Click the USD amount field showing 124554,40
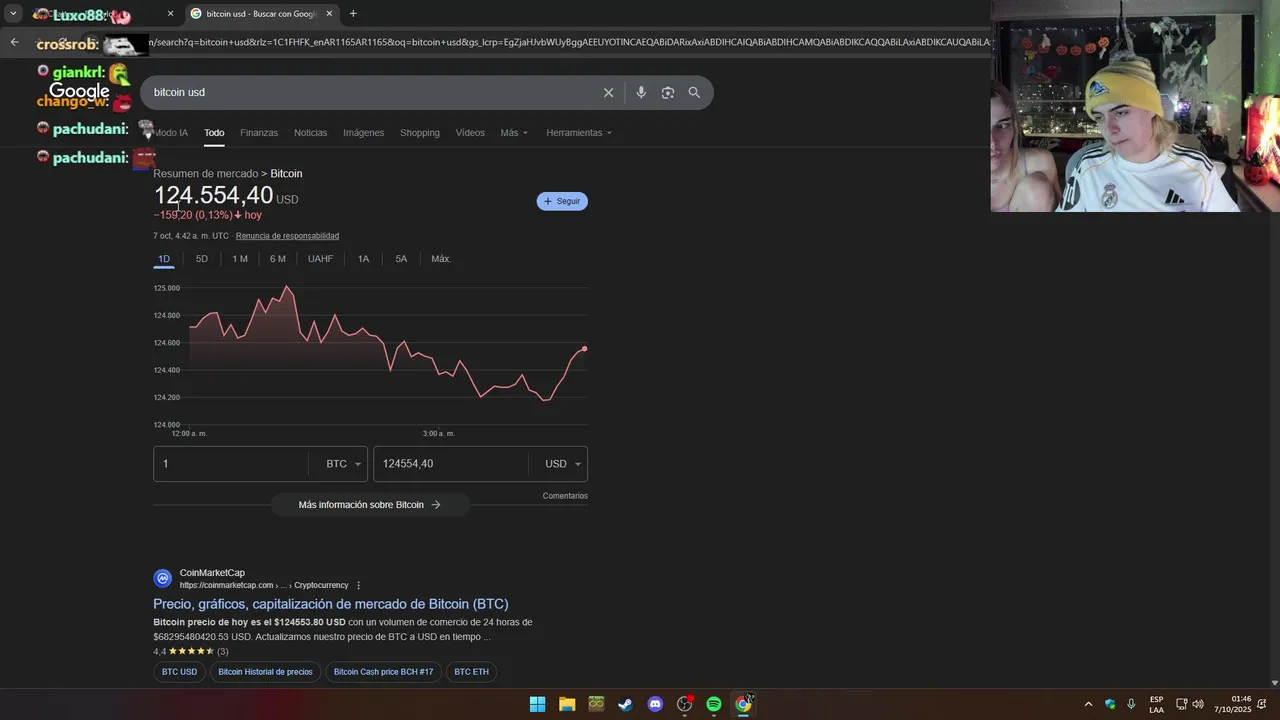 tap(451, 464)
